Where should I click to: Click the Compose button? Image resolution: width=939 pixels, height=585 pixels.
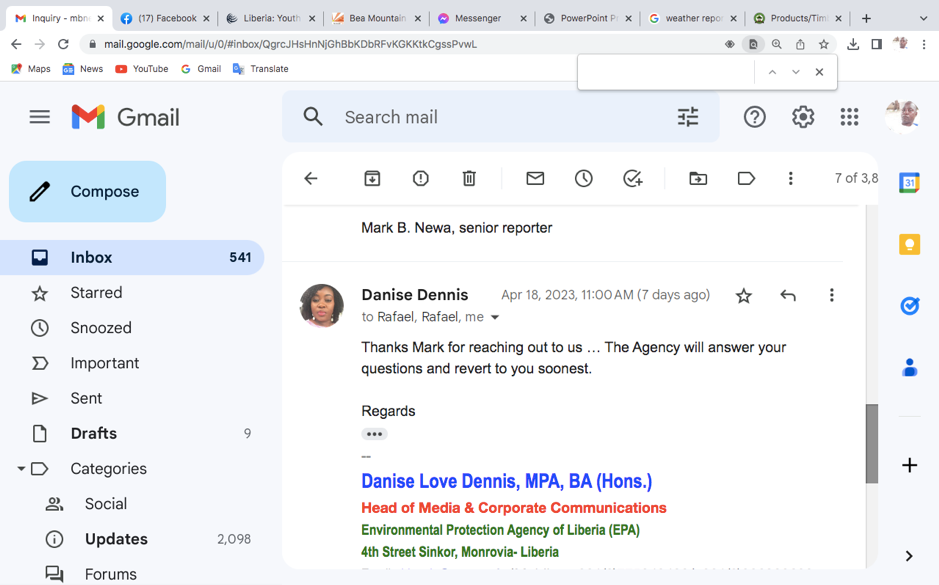pos(88,191)
